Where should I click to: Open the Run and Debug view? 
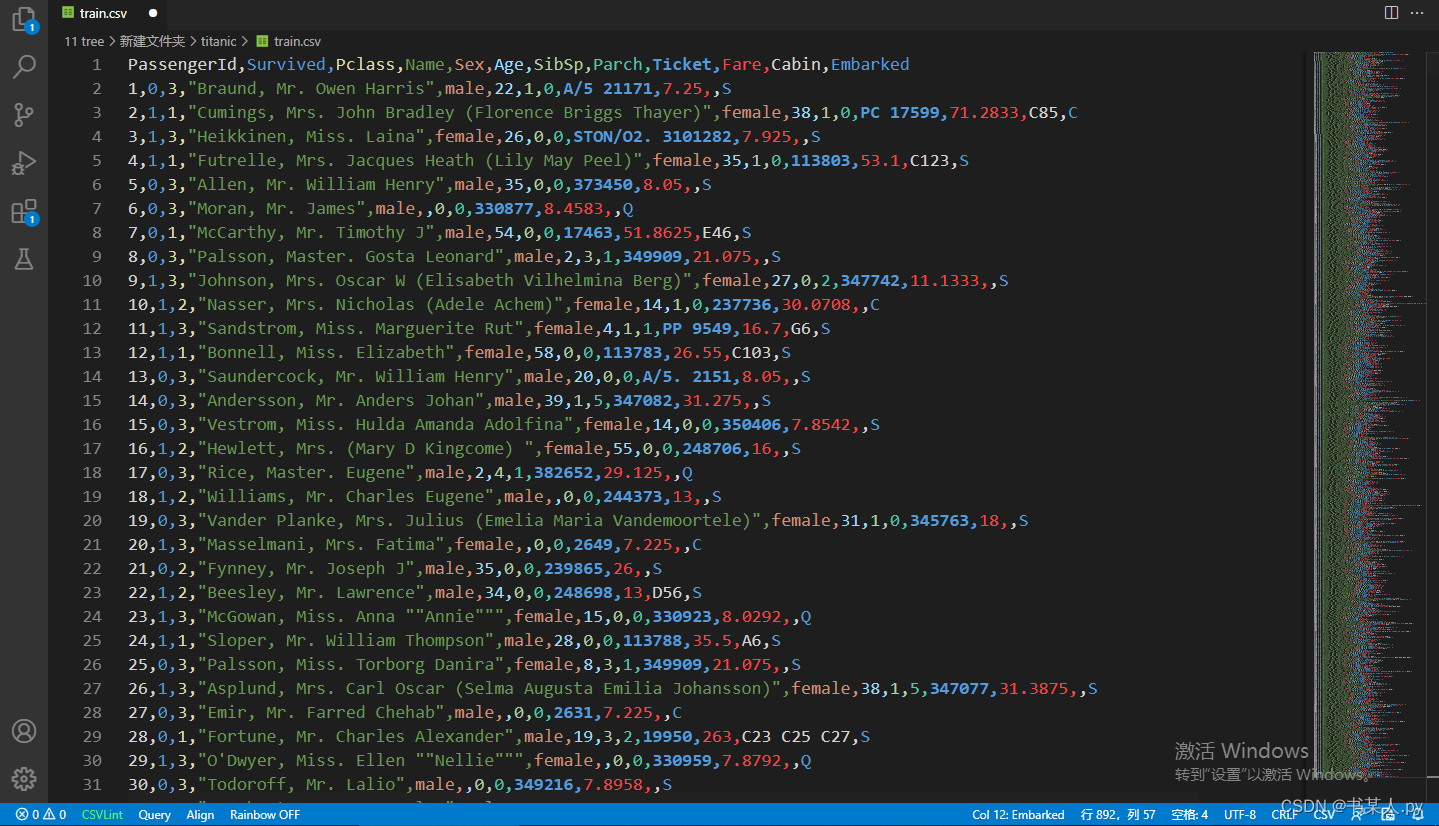point(24,163)
